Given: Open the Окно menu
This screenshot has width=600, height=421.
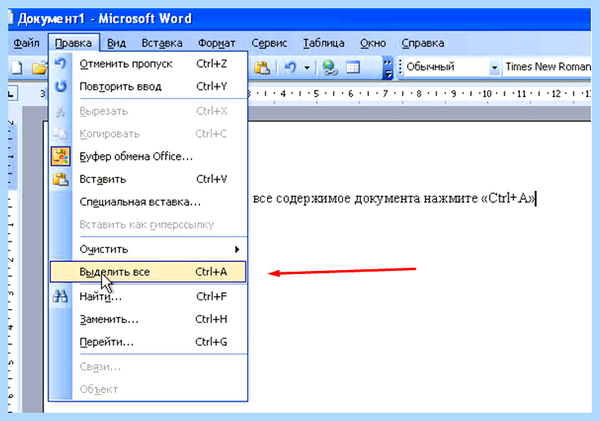Looking at the screenshot, I should (373, 43).
